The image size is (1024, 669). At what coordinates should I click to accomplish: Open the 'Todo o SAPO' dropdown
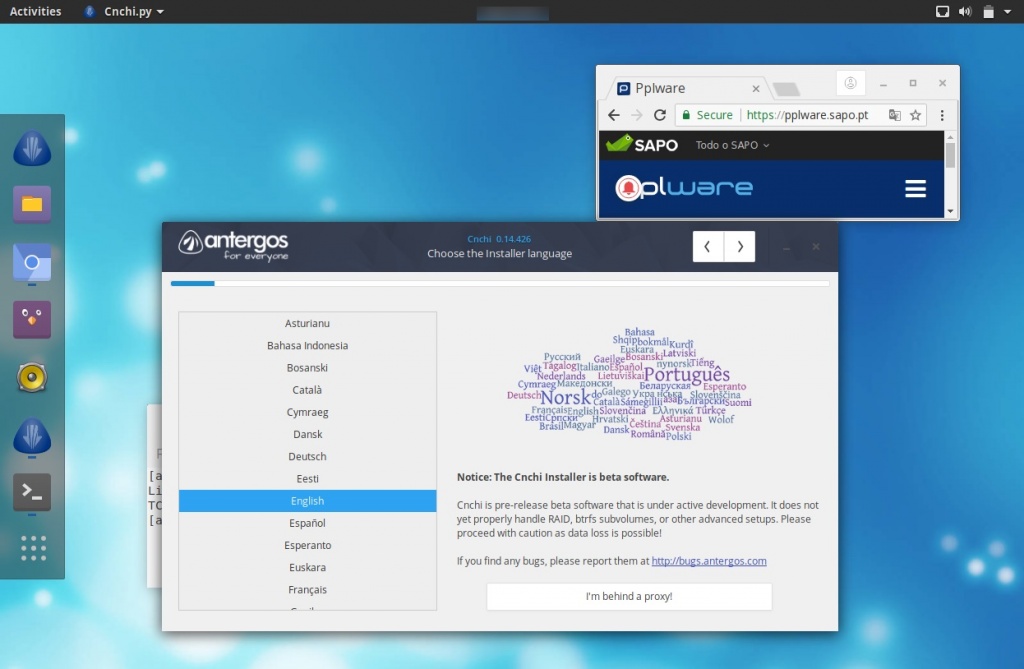pos(729,145)
